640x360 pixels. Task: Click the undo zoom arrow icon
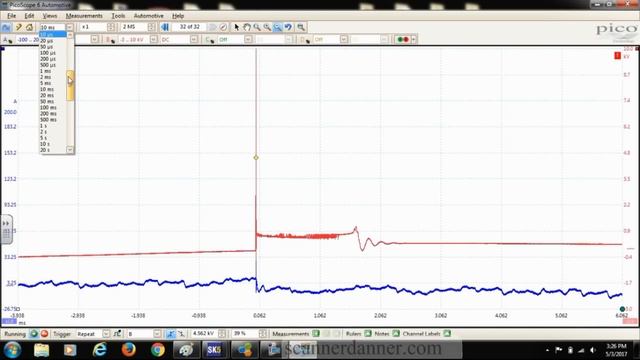click(x=288, y=27)
